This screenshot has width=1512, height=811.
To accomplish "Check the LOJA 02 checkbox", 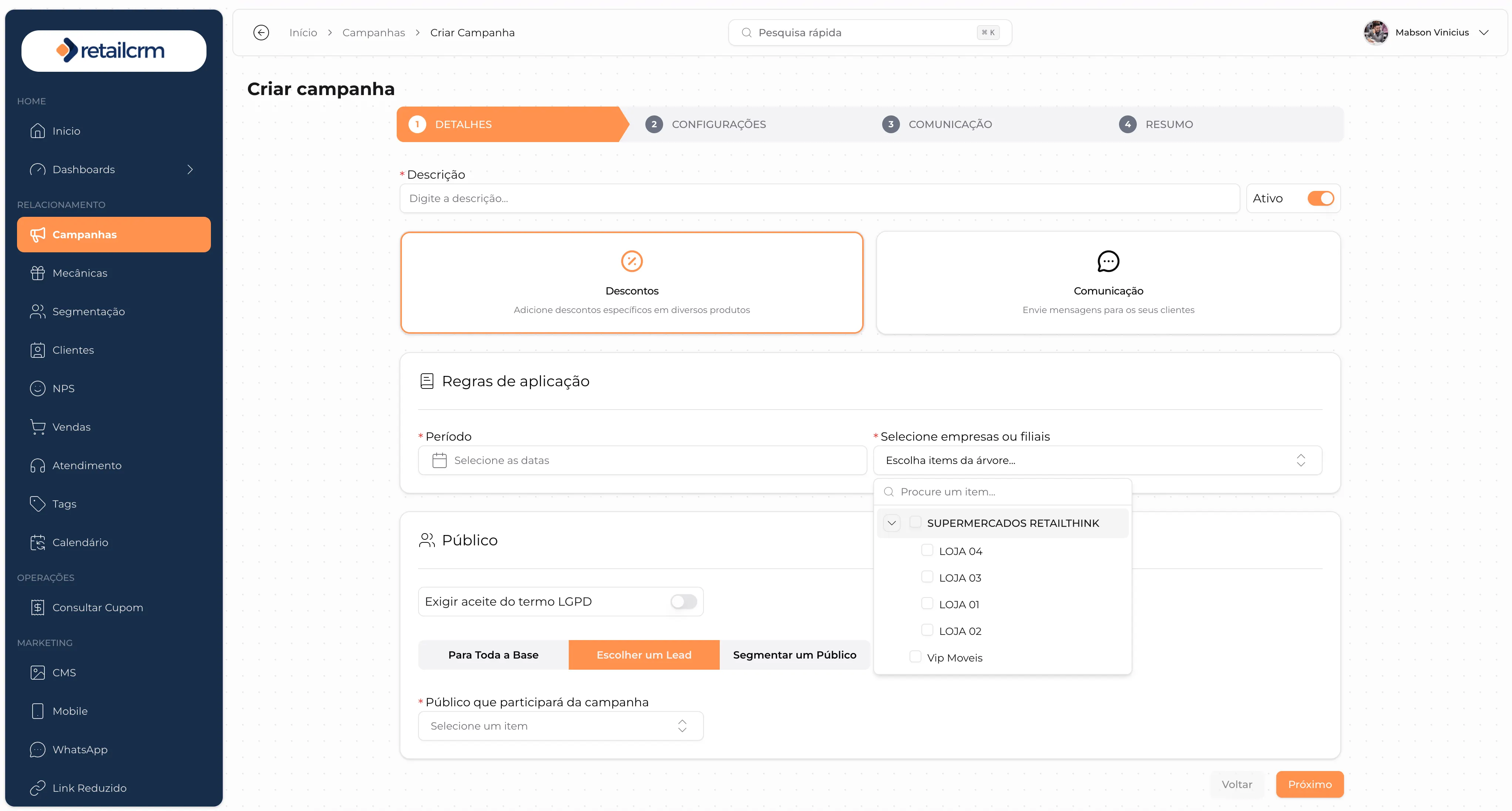I will click(x=927, y=630).
